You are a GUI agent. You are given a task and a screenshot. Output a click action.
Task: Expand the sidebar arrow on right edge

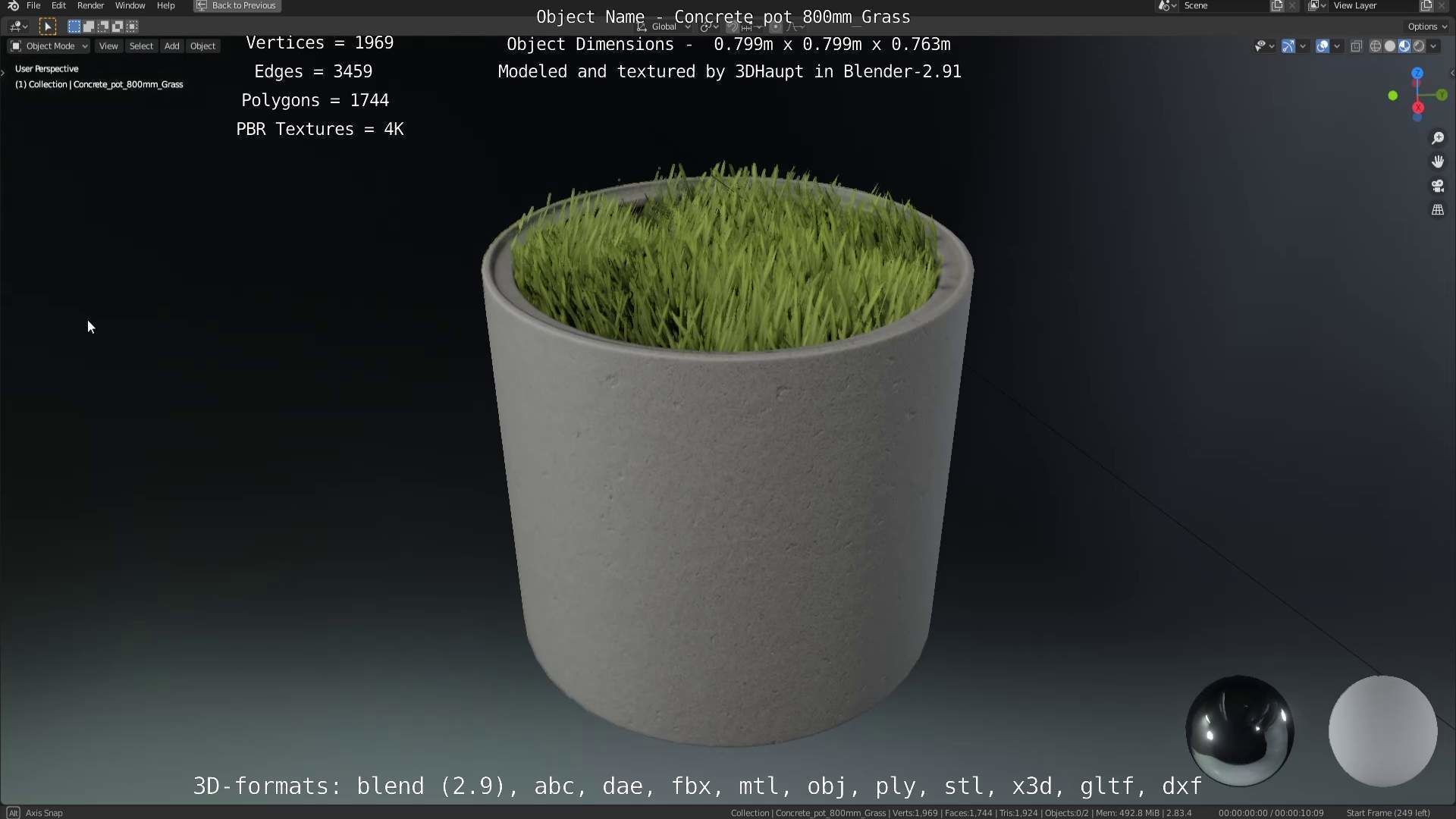point(1452,73)
